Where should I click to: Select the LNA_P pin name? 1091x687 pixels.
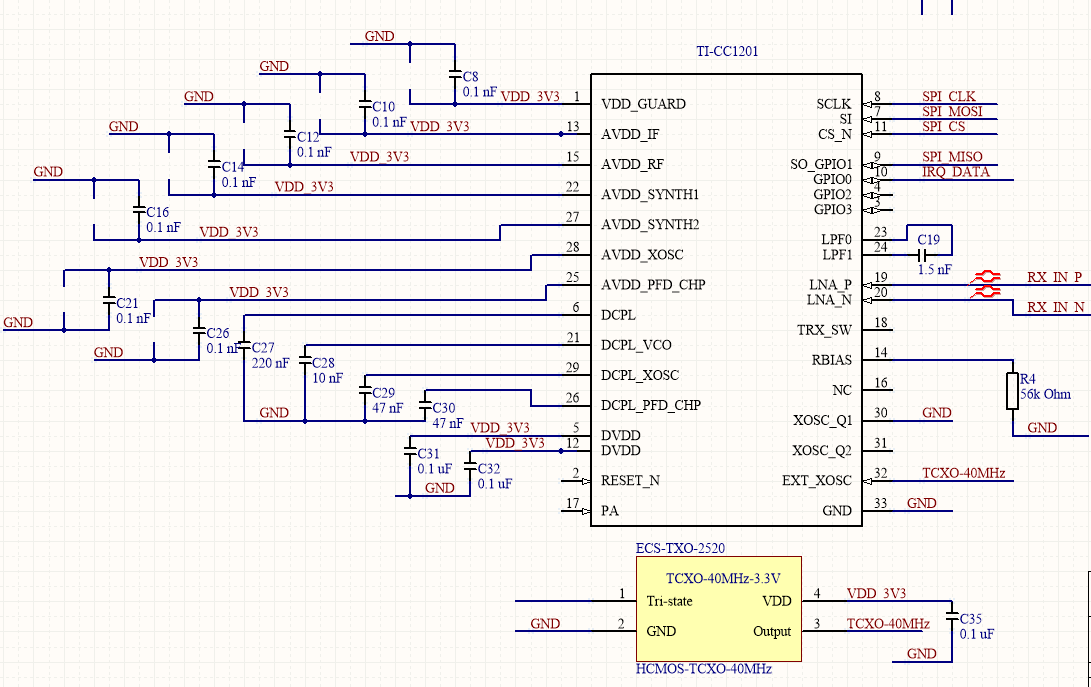pyautogui.click(x=830, y=285)
